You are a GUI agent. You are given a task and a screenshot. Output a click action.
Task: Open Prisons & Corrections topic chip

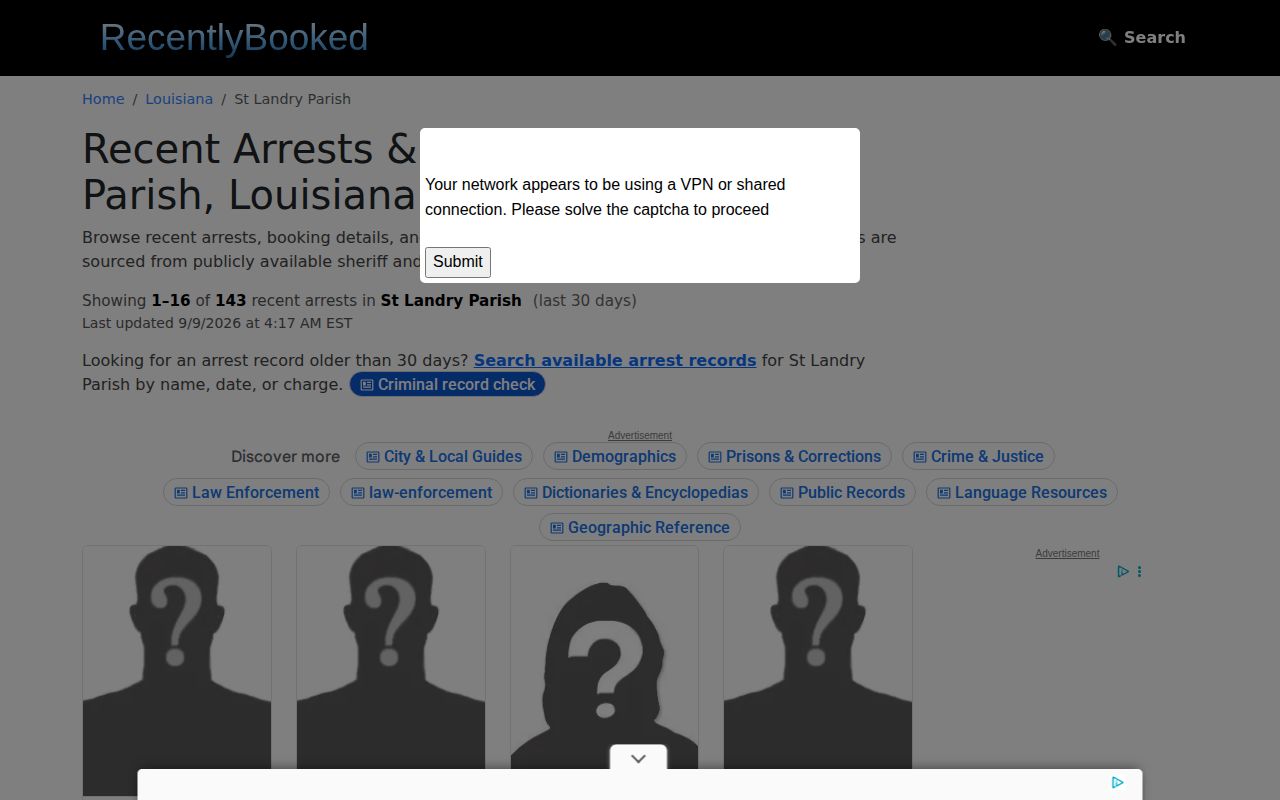(794, 457)
